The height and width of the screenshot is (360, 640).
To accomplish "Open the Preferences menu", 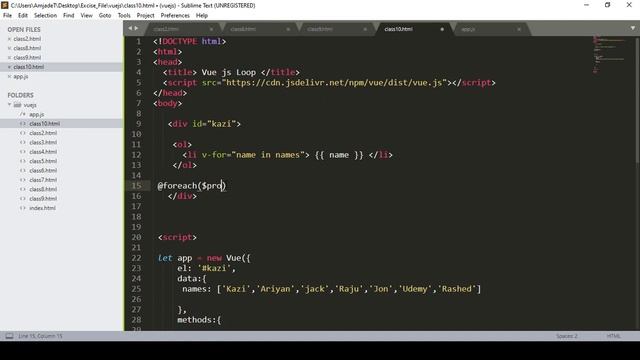I will tap(175, 16).
